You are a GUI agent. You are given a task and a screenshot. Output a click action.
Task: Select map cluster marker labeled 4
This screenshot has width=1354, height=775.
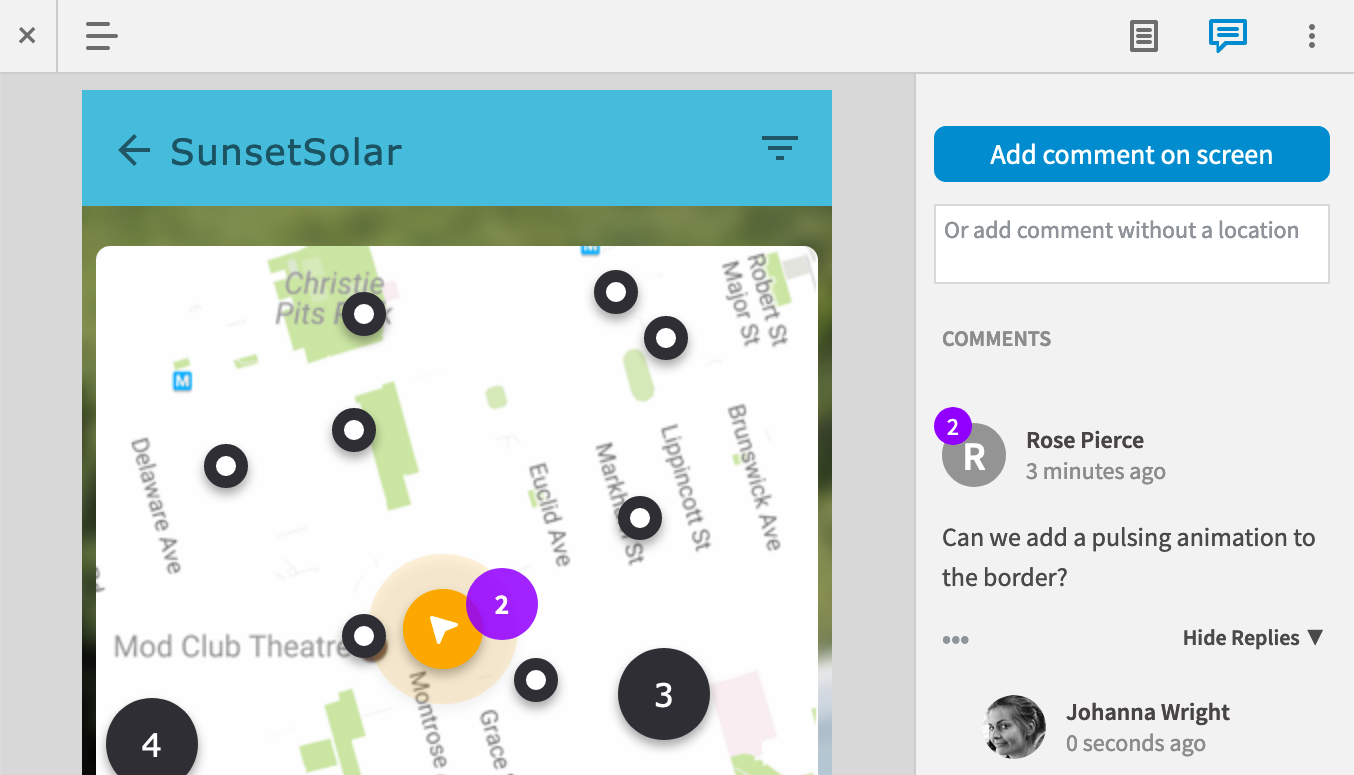point(152,743)
